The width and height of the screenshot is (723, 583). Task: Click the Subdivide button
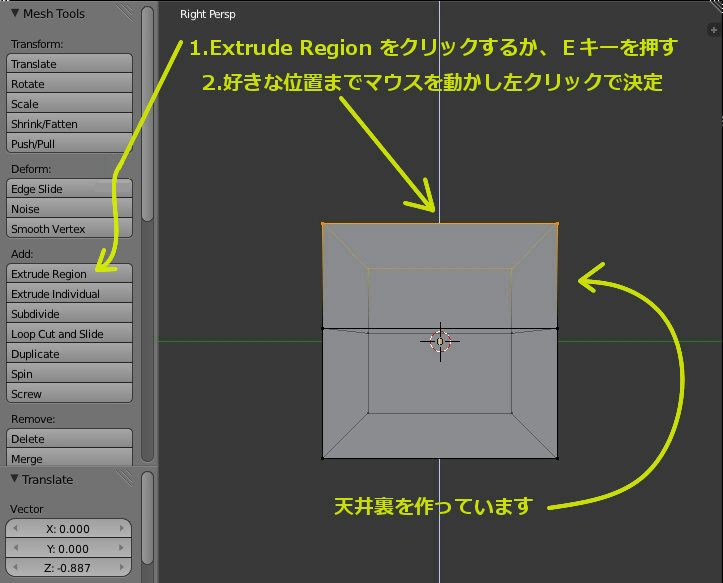(69, 314)
